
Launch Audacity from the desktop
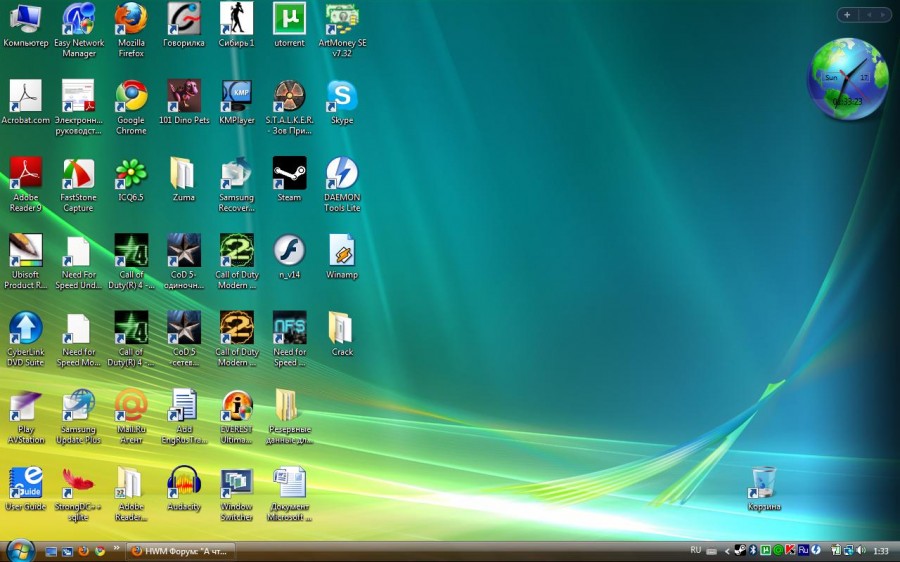point(184,489)
